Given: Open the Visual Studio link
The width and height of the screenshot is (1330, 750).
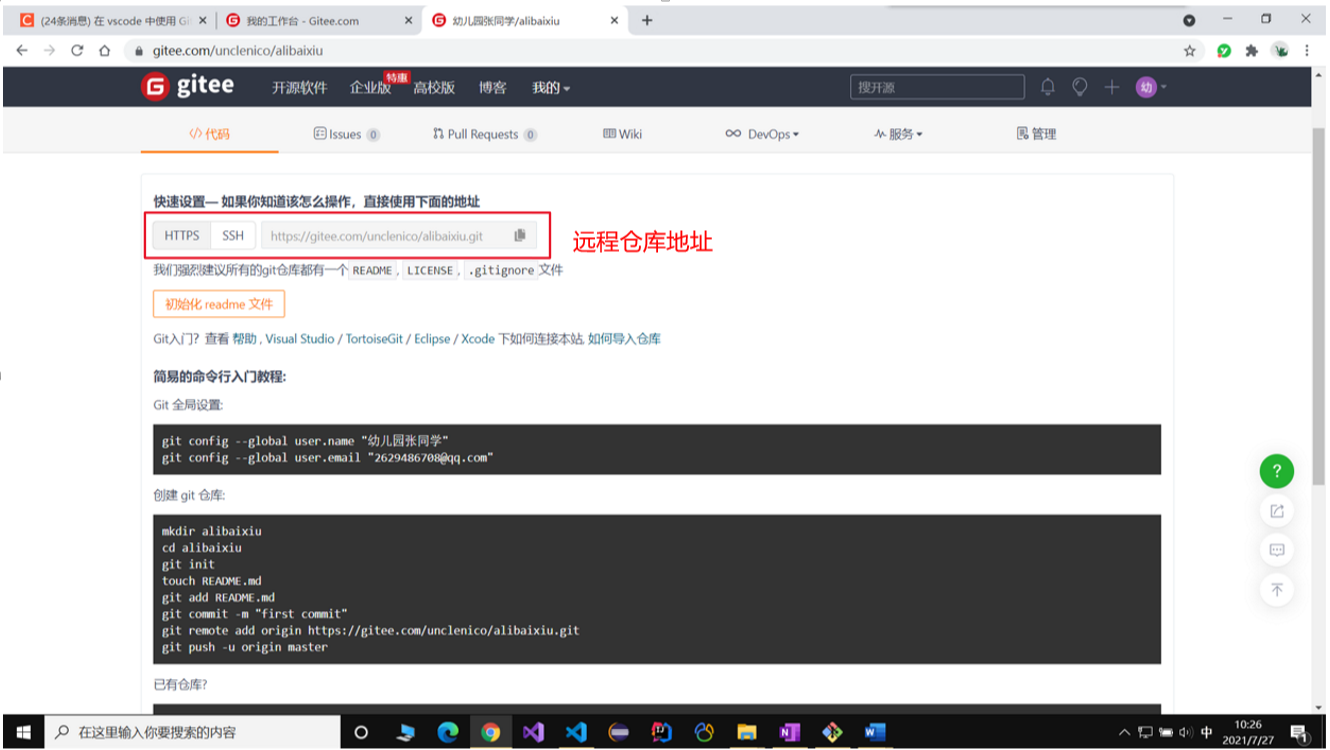Looking at the screenshot, I should (300, 339).
